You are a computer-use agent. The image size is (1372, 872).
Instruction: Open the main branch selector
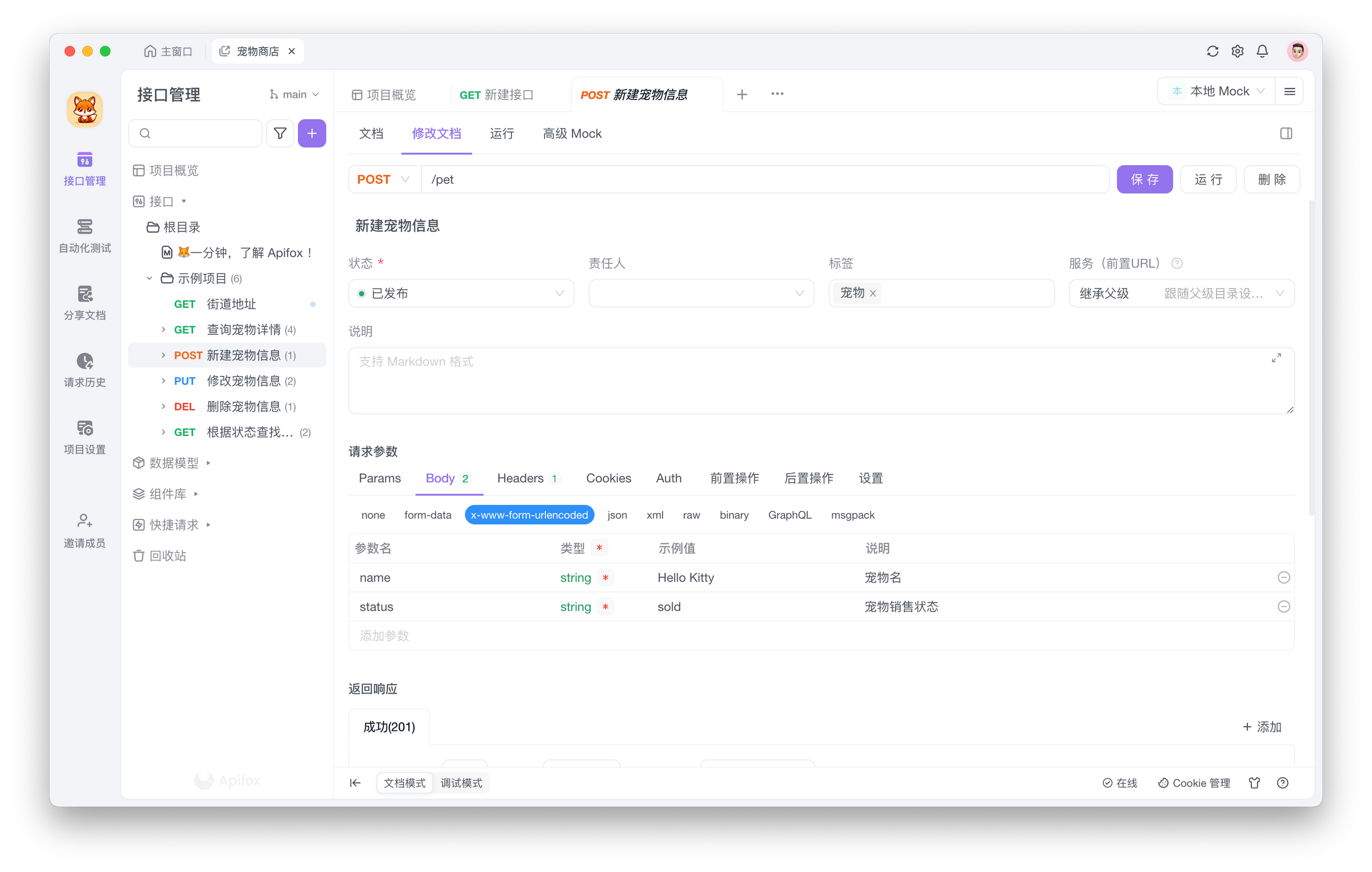pyautogui.click(x=293, y=94)
